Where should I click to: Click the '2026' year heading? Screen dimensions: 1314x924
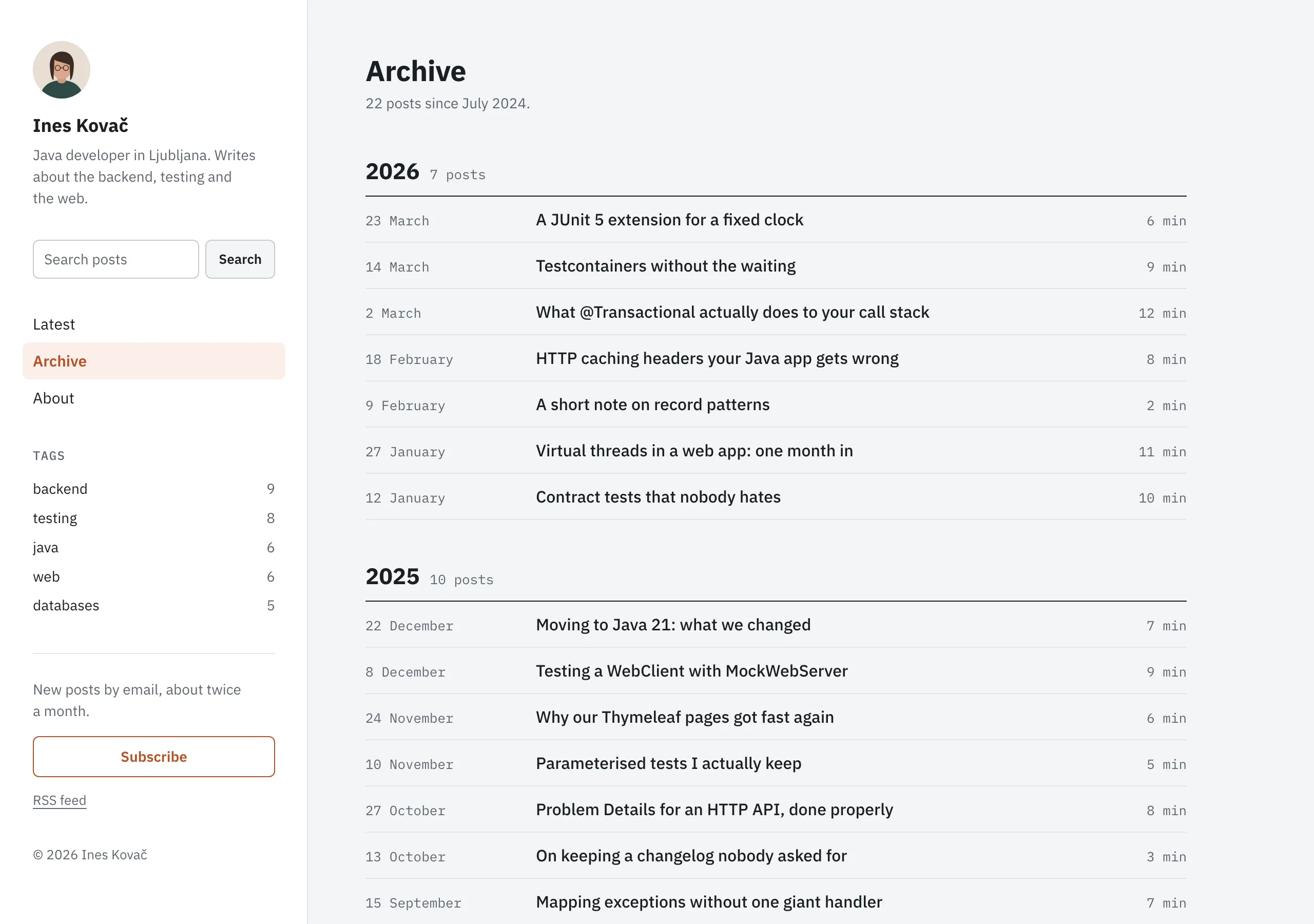pyautogui.click(x=393, y=172)
